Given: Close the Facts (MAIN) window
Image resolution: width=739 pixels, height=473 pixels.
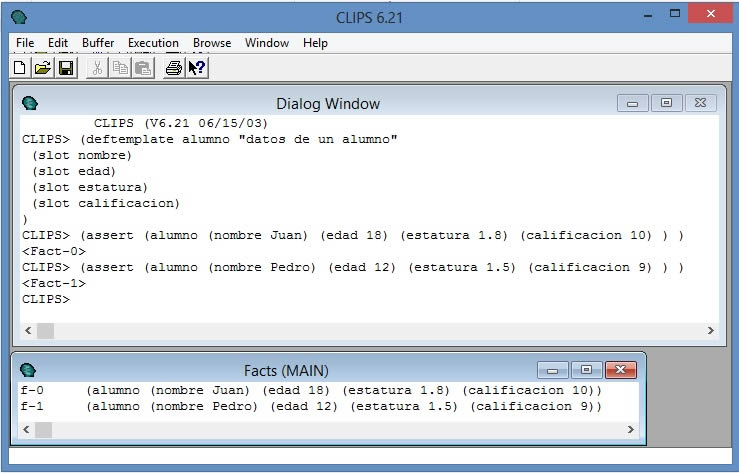Looking at the screenshot, I should point(621,370).
